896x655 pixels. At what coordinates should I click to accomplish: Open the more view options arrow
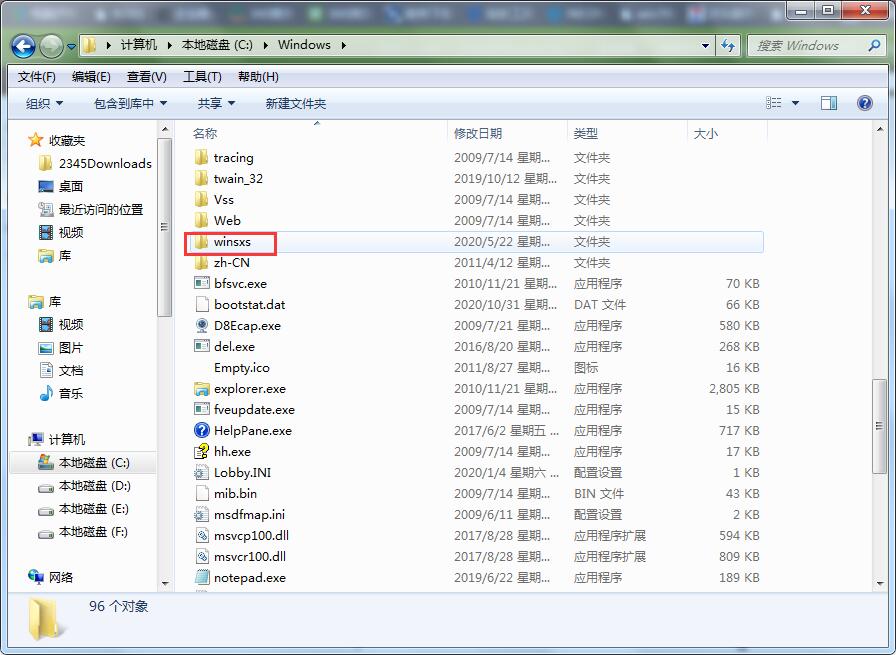[795, 103]
